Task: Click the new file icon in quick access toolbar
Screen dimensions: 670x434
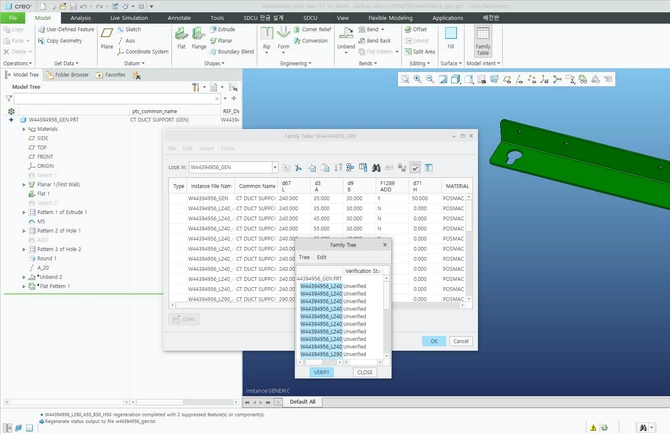Action: pos(43,6)
